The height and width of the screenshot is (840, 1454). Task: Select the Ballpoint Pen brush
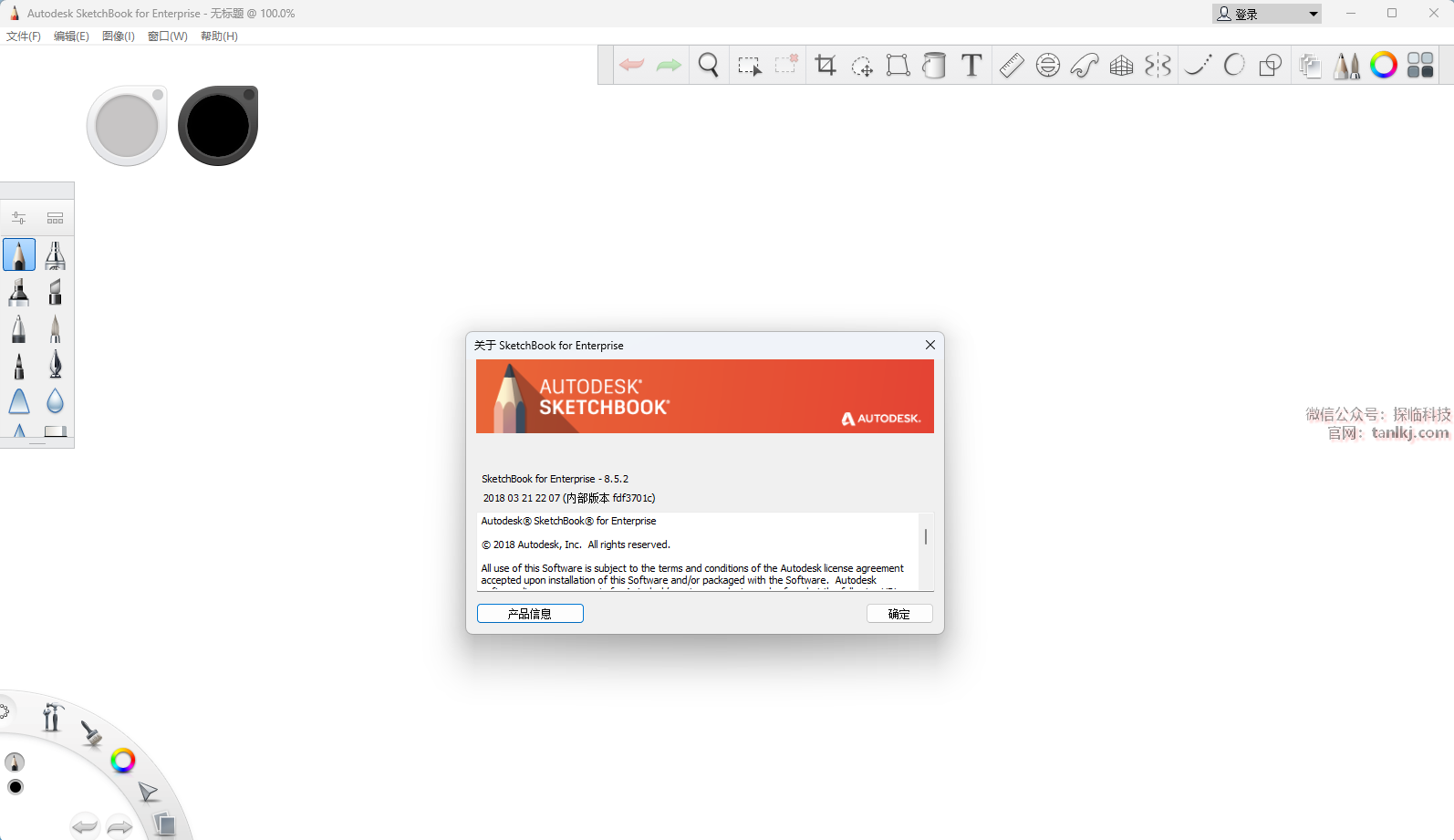click(x=19, y=328)
